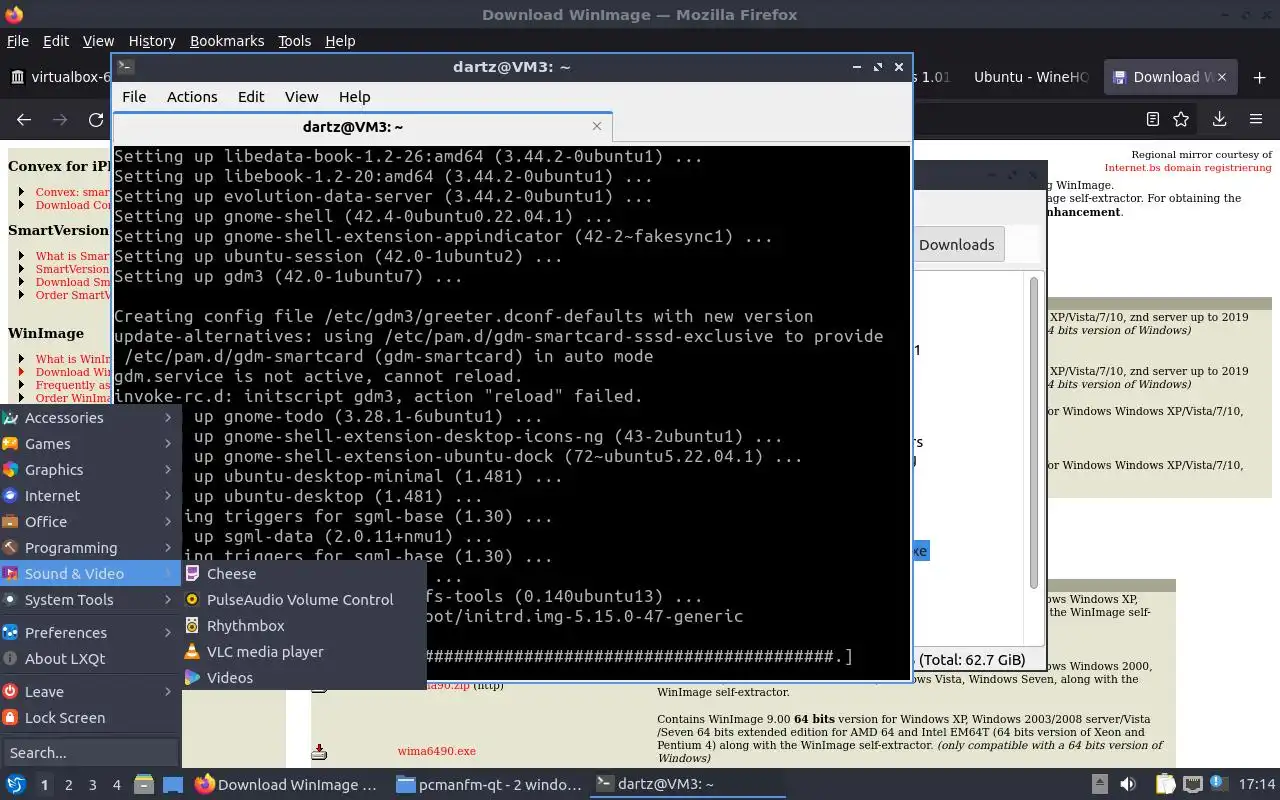Expand the Accessories category
Screen dimensions: 1280x800
(90, 418)
